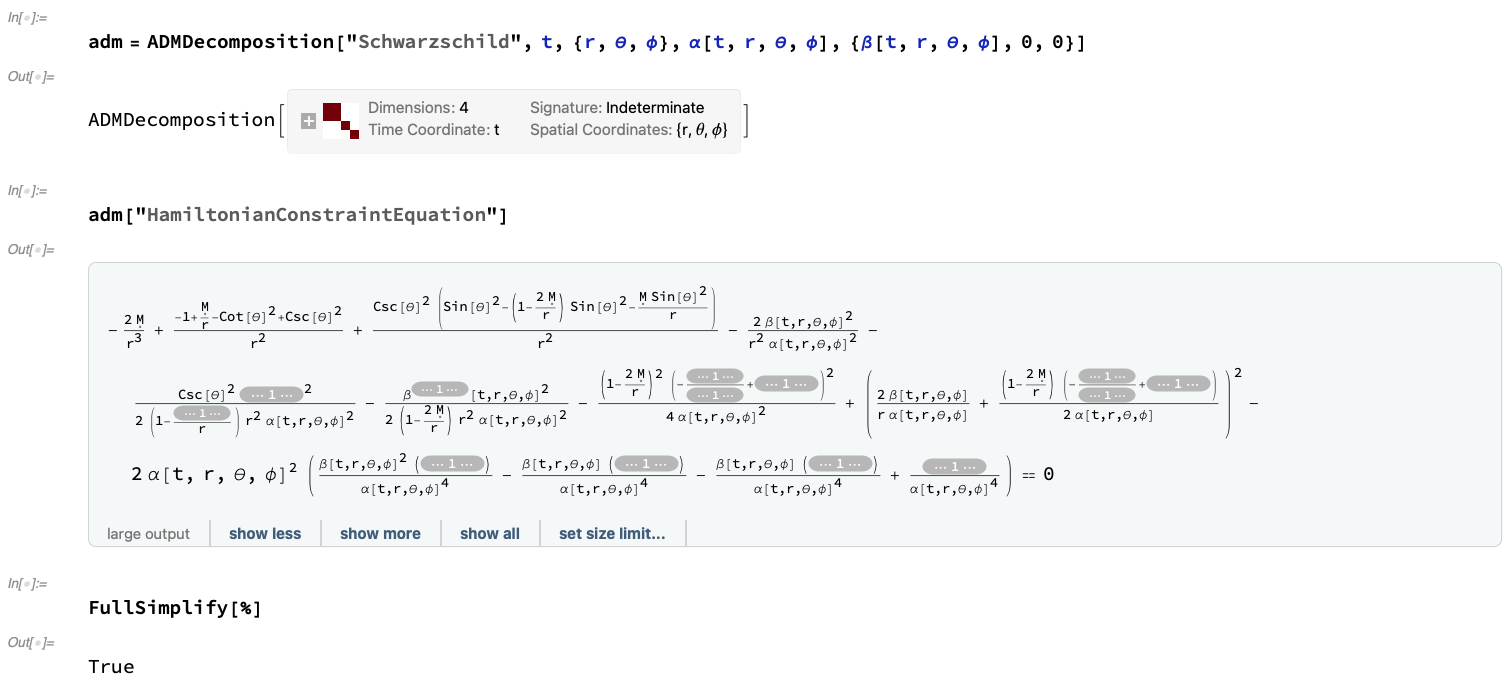This screenshot has height=682, width=1510.
Task: Expand the lone elided pill above final α⁴
Action: click(x=953, y=466)
